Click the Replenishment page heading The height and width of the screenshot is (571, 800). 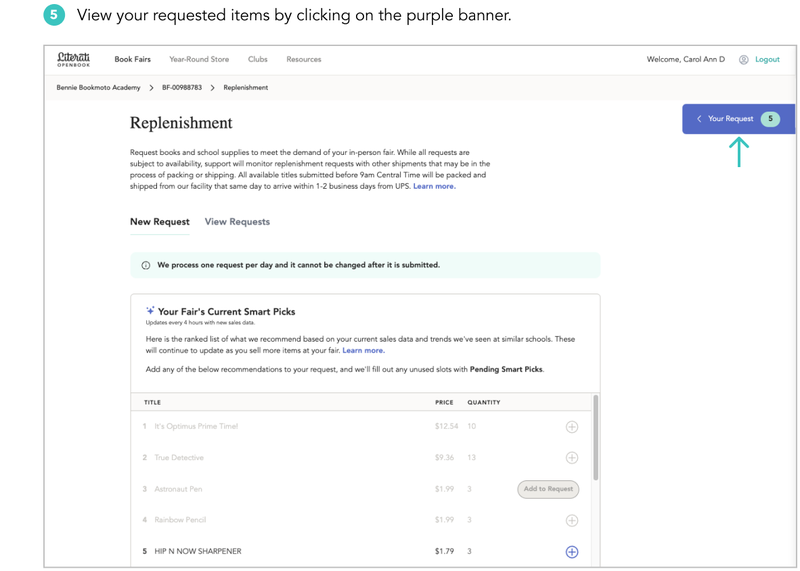[181, 123]
